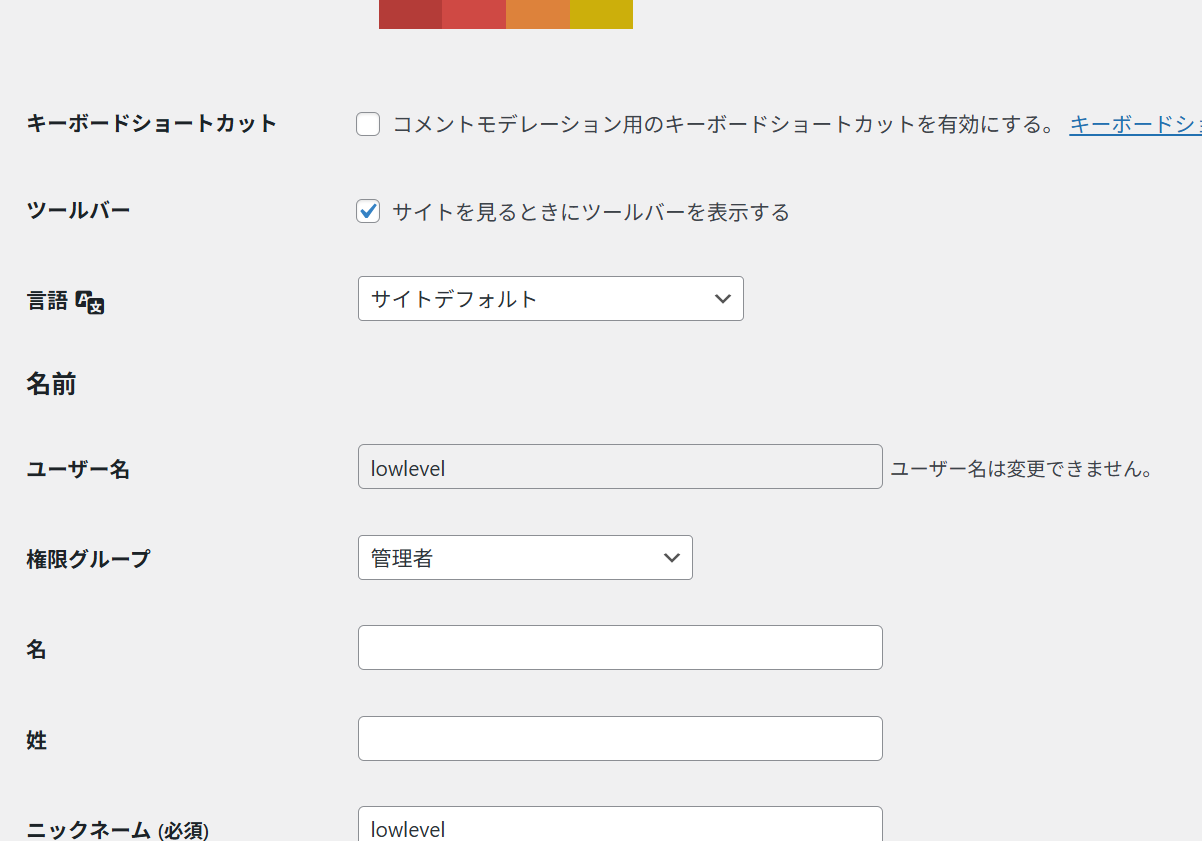Click the ユーザー名 field label

[x=78, y=469]
